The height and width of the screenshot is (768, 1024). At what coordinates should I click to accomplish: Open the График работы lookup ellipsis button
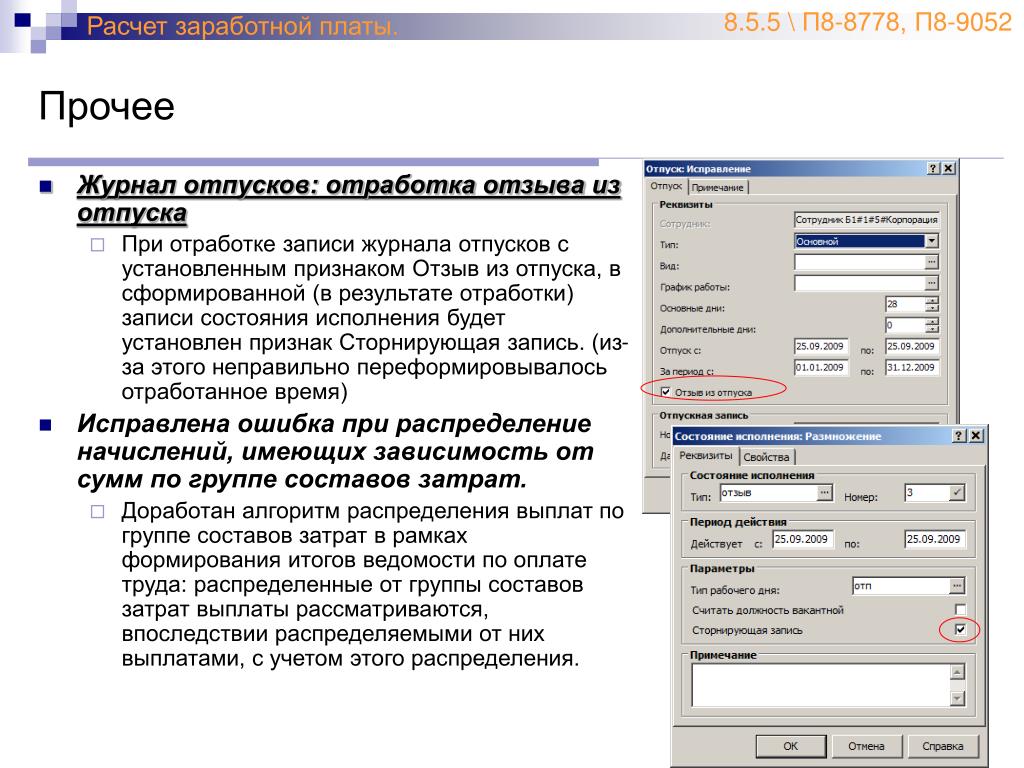(932, 283)
